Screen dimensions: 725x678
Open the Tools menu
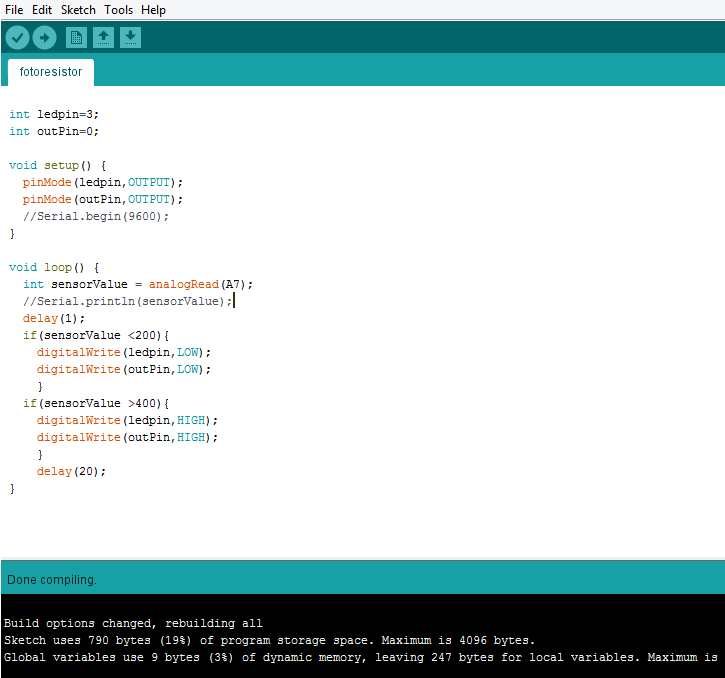(118, 10)
